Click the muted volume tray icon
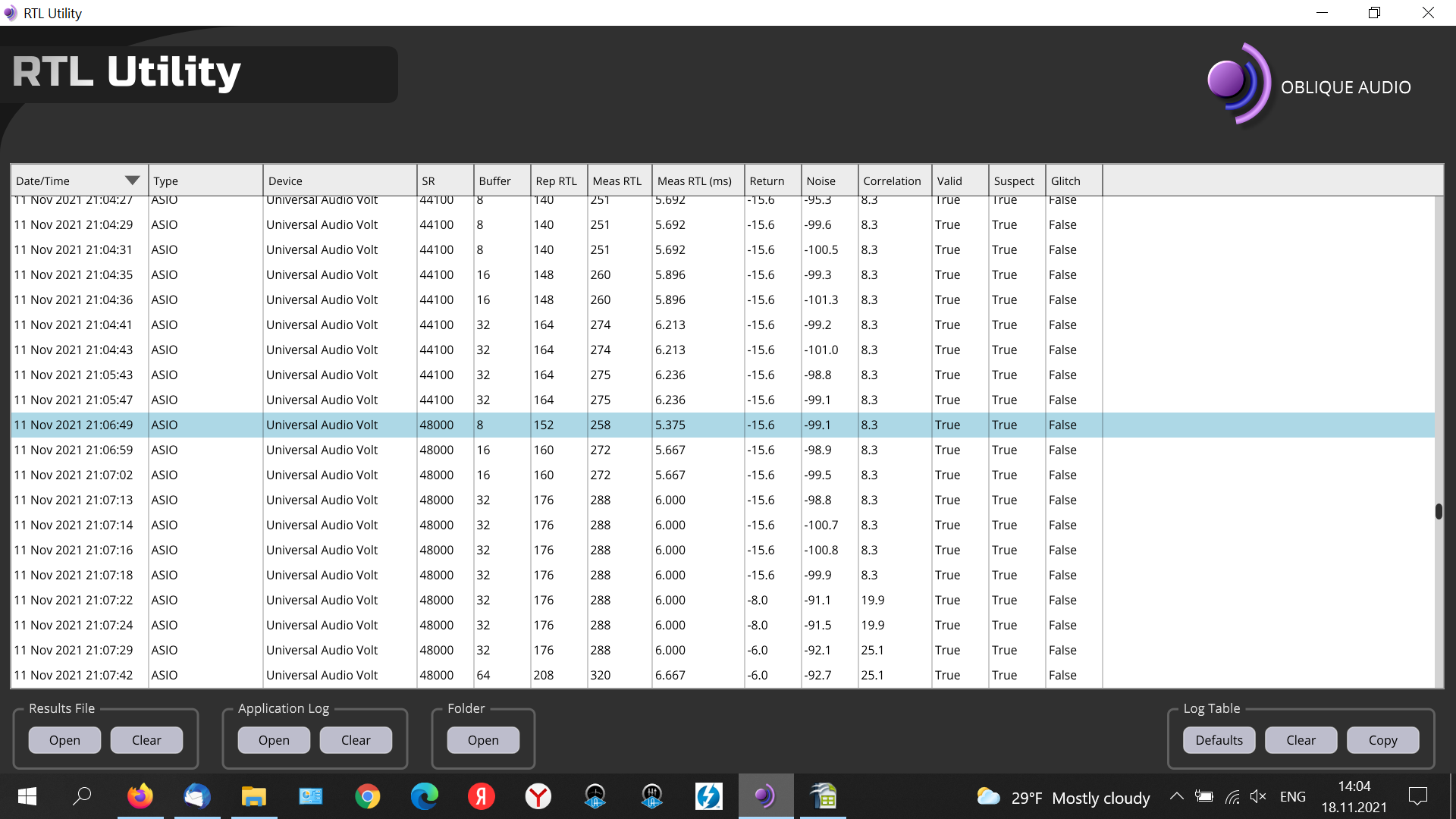Screen dimensions: 1456x819 point(1258,796)
